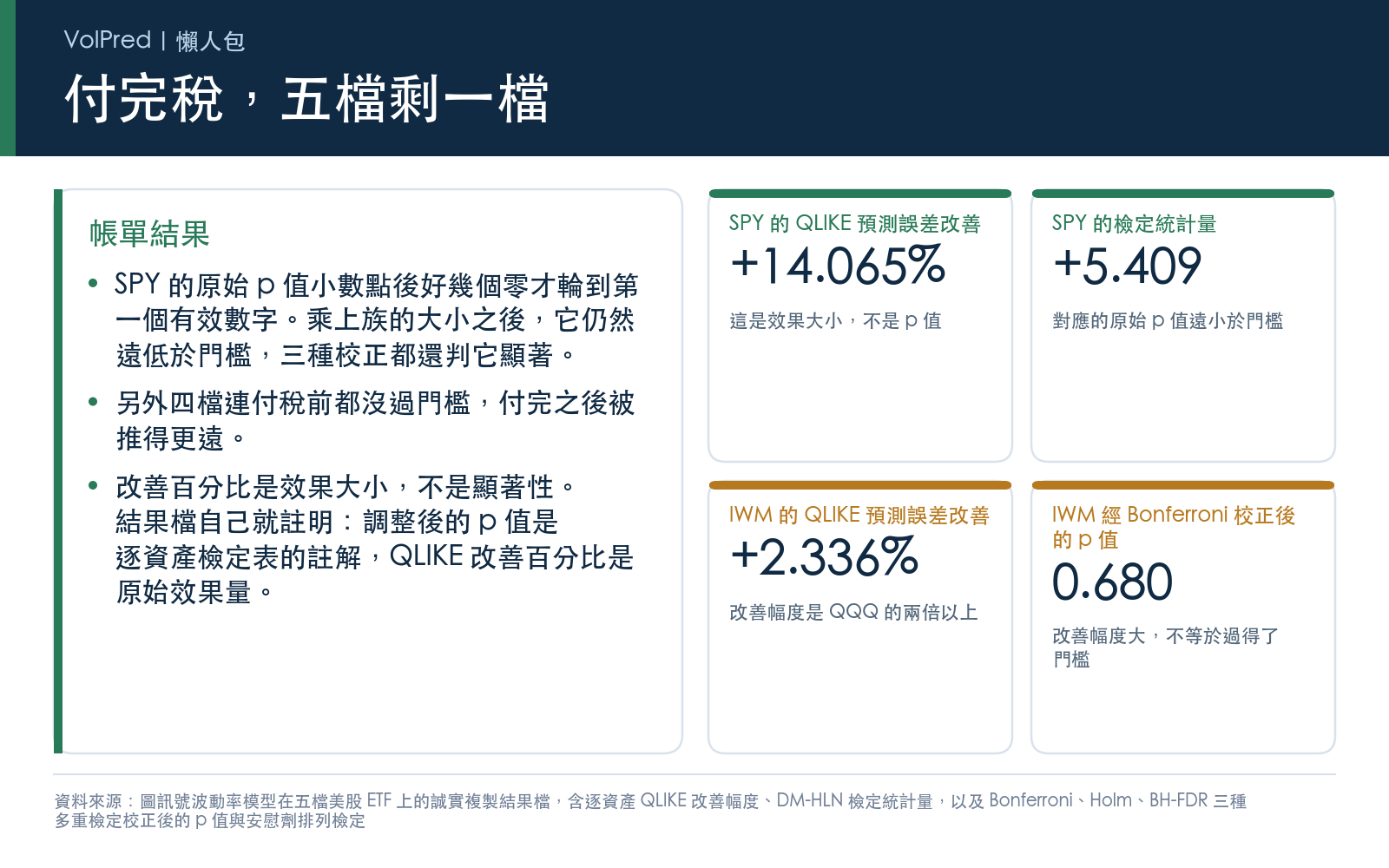The width and height of the screenshot is (1389, 868).
Task: Click the card label "SPY 的 QLIKE 預測誤差改善"
Action: point(855,223)
